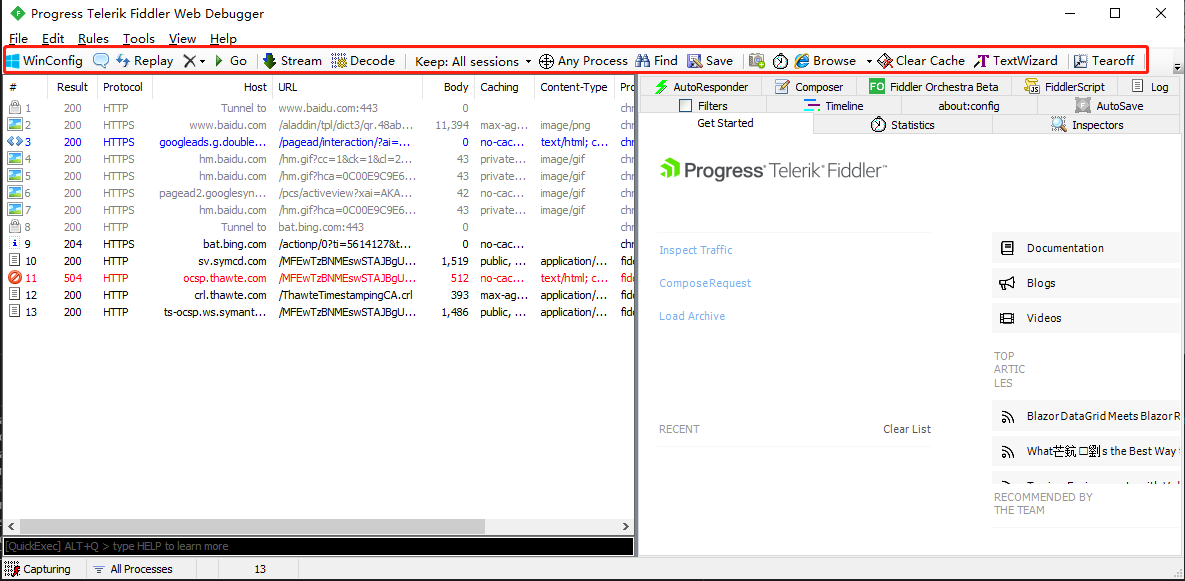Open the View menu
Viewport: 1185px width, 581px height.
click(x=182, y=39)
